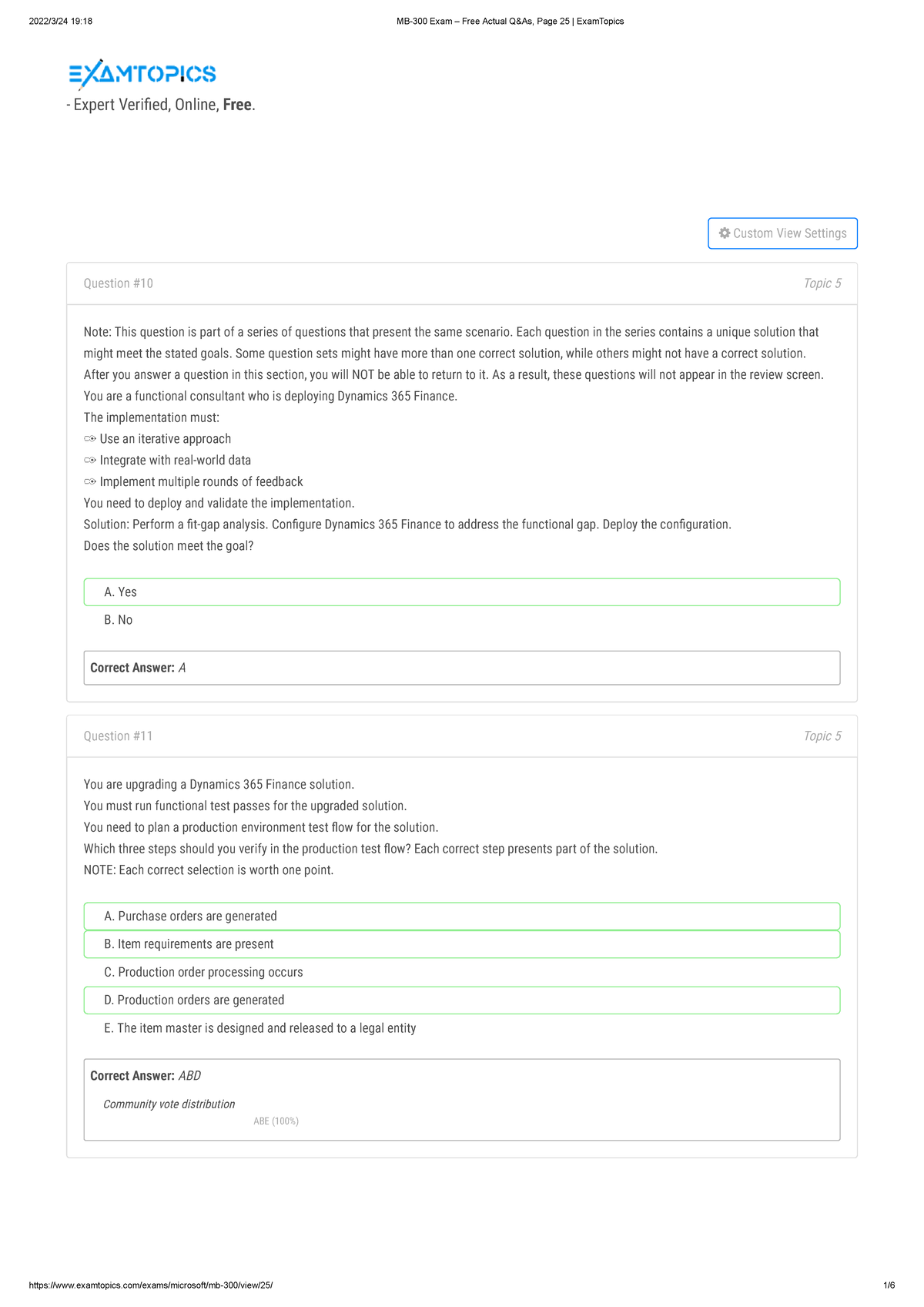This screenshot has height=1307, width=924.
Task: Click the arrow icon before 'Implement multiple rounds of feedback'
Action: 89,481
